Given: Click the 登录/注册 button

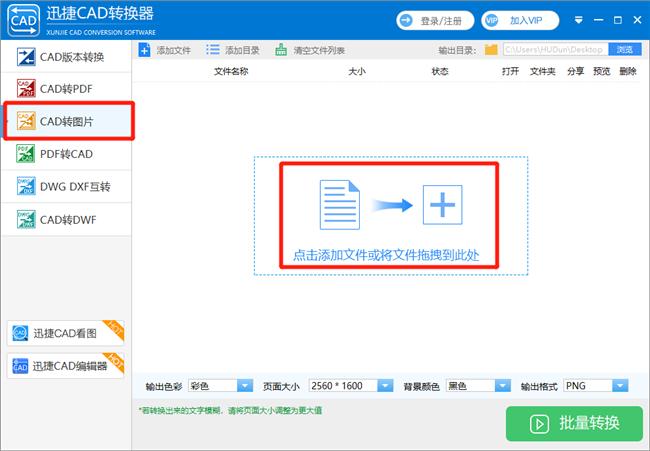Looking at the screenshot, I should coord(435,20).
